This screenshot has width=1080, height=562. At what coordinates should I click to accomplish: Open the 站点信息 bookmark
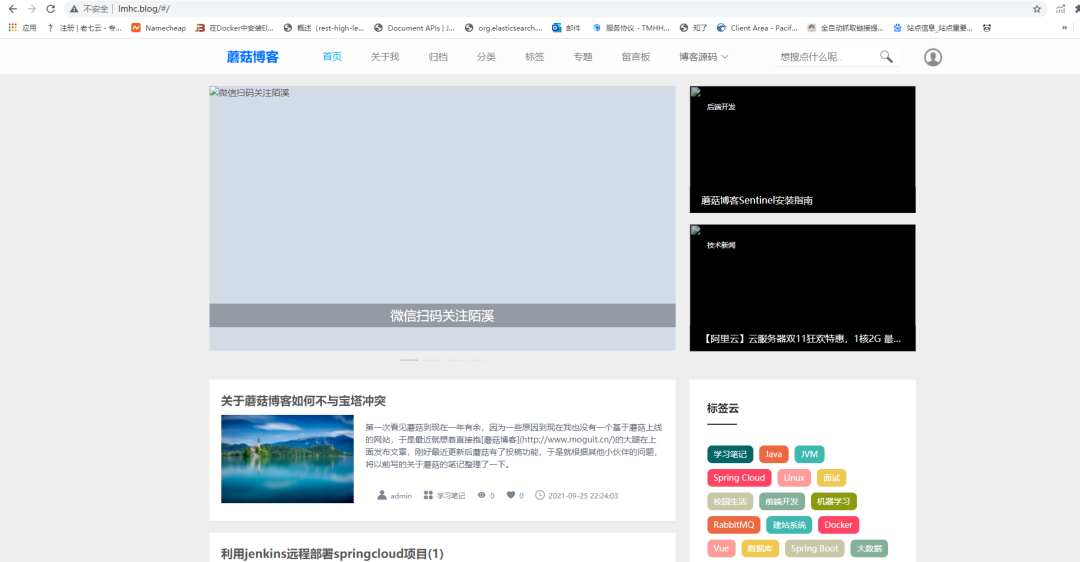point(933,28)
